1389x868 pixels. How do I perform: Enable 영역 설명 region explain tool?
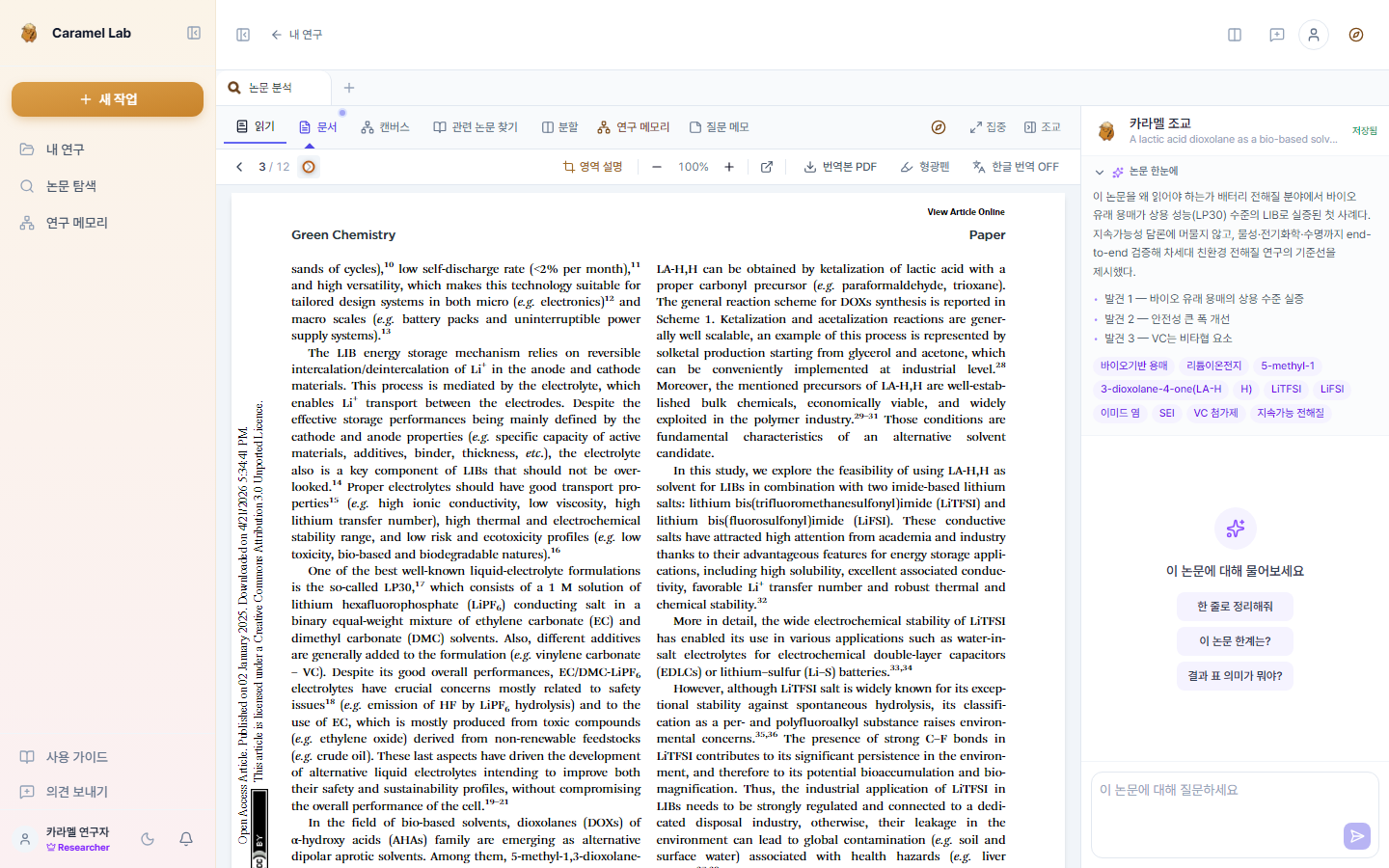click(x=593, y=167)
